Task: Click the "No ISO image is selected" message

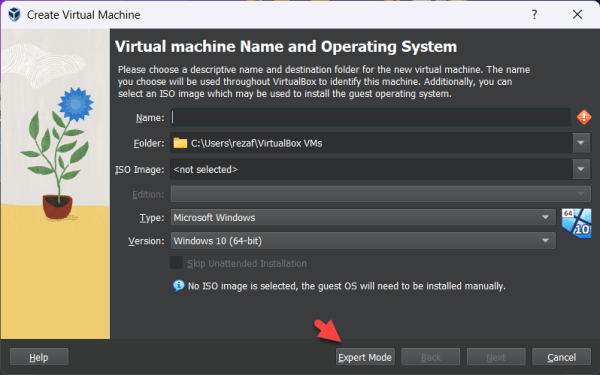Action: point(347,286)
